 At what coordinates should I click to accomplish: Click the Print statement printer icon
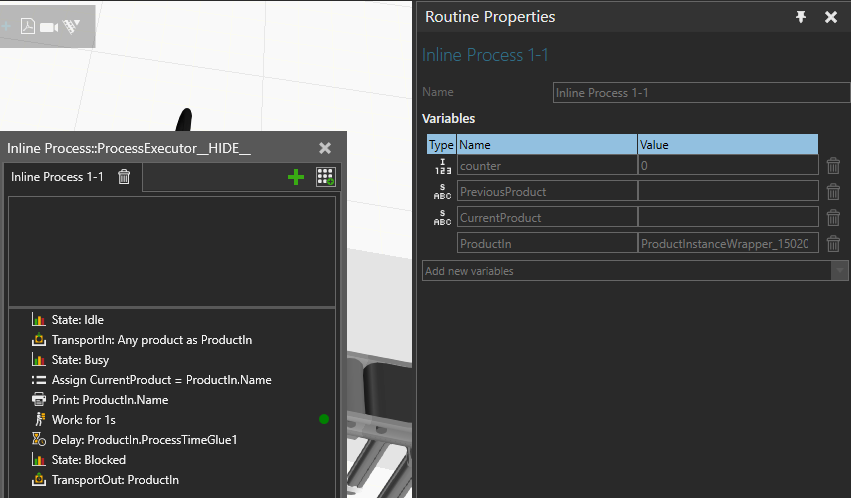click(39, 400)
